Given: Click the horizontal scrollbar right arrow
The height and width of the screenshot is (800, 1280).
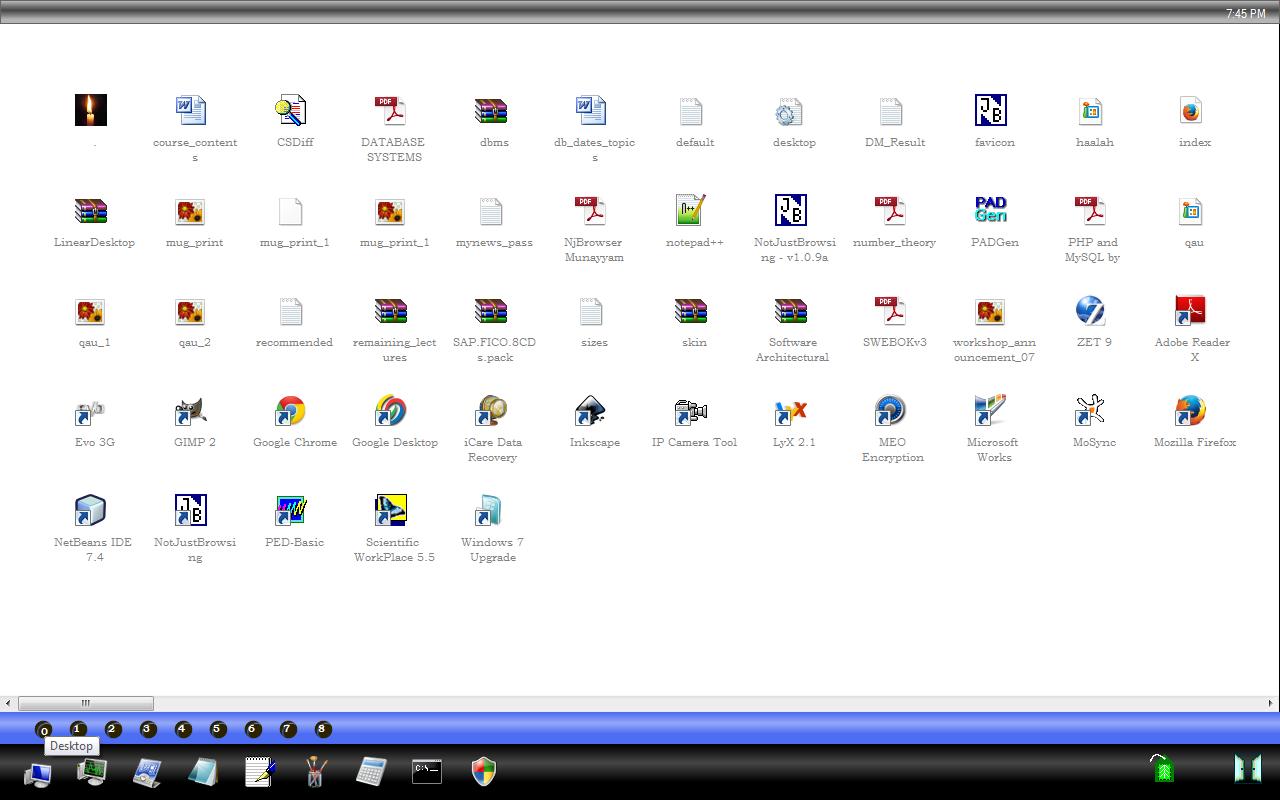Looking at the screenshot, I should 1271,703.
